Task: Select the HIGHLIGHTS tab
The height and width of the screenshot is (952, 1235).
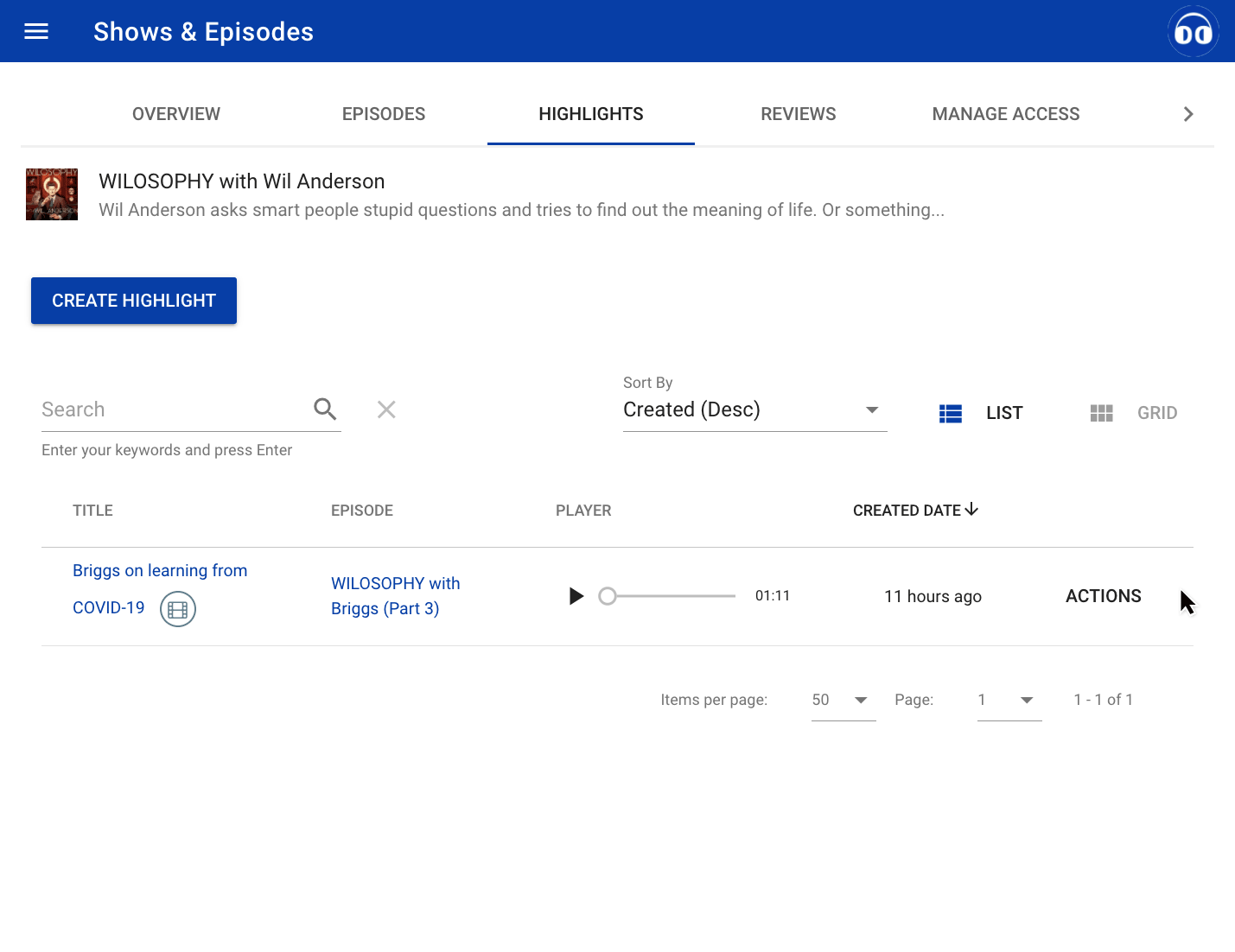Action: [591, 114]
